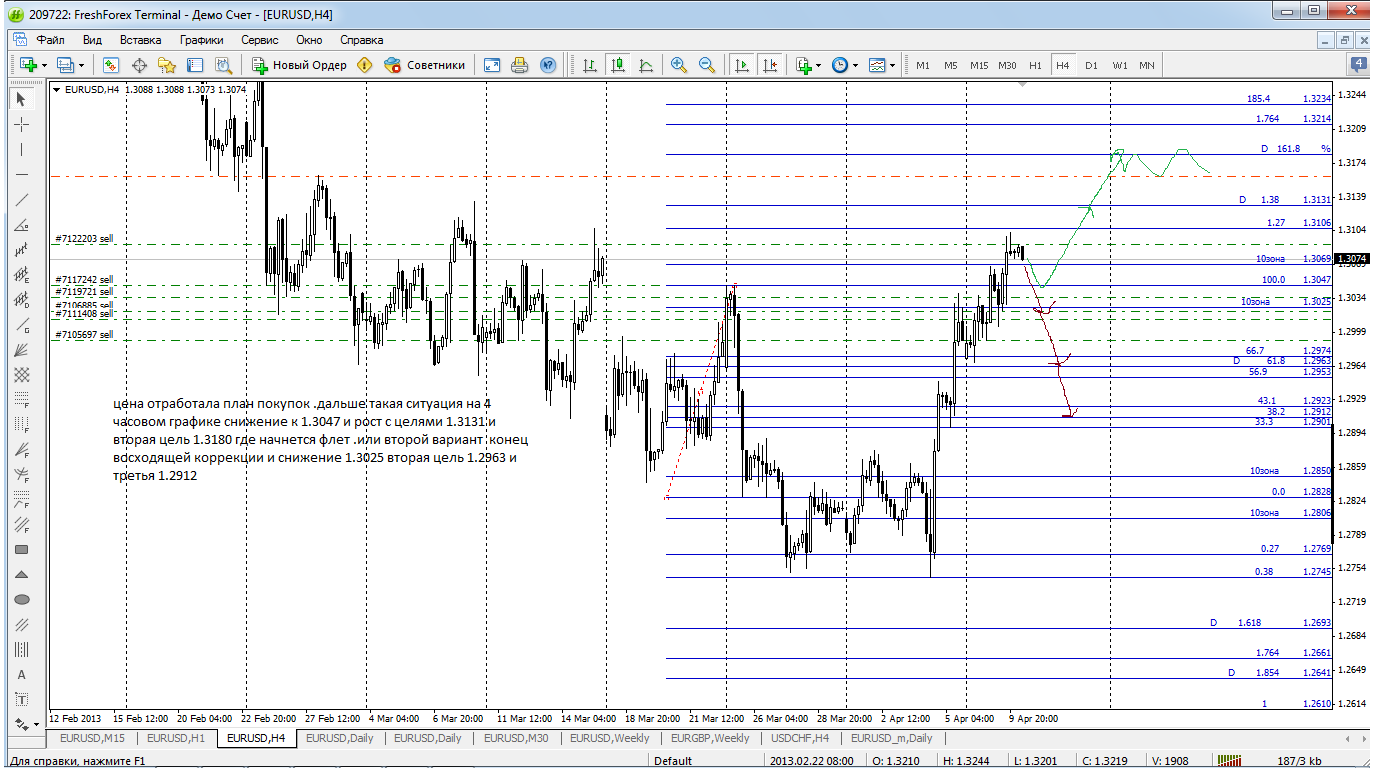
Task: Switch to EURGBP,Weekly chart tab
Action: [x=709, y=738]
